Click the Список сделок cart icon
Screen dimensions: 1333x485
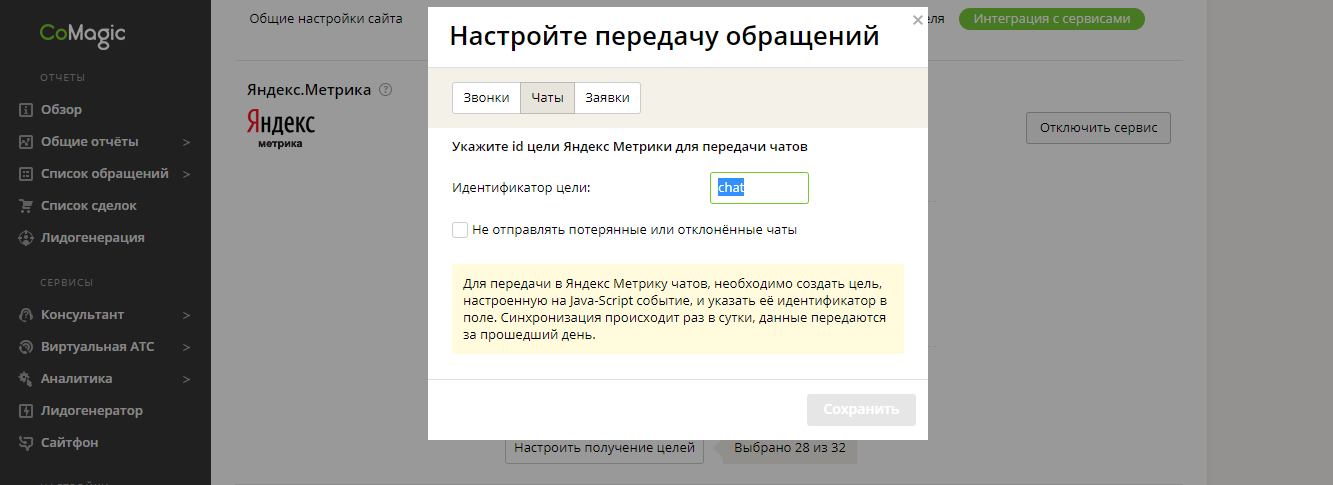pyautogui.click(x=27, y=206)
